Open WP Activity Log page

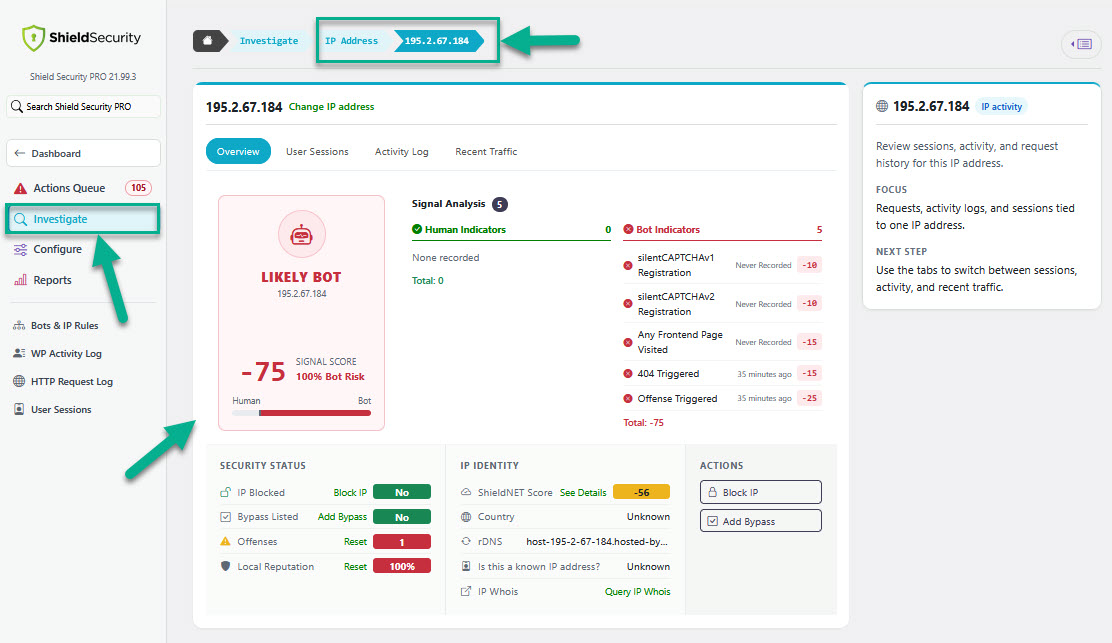(66, 353)
